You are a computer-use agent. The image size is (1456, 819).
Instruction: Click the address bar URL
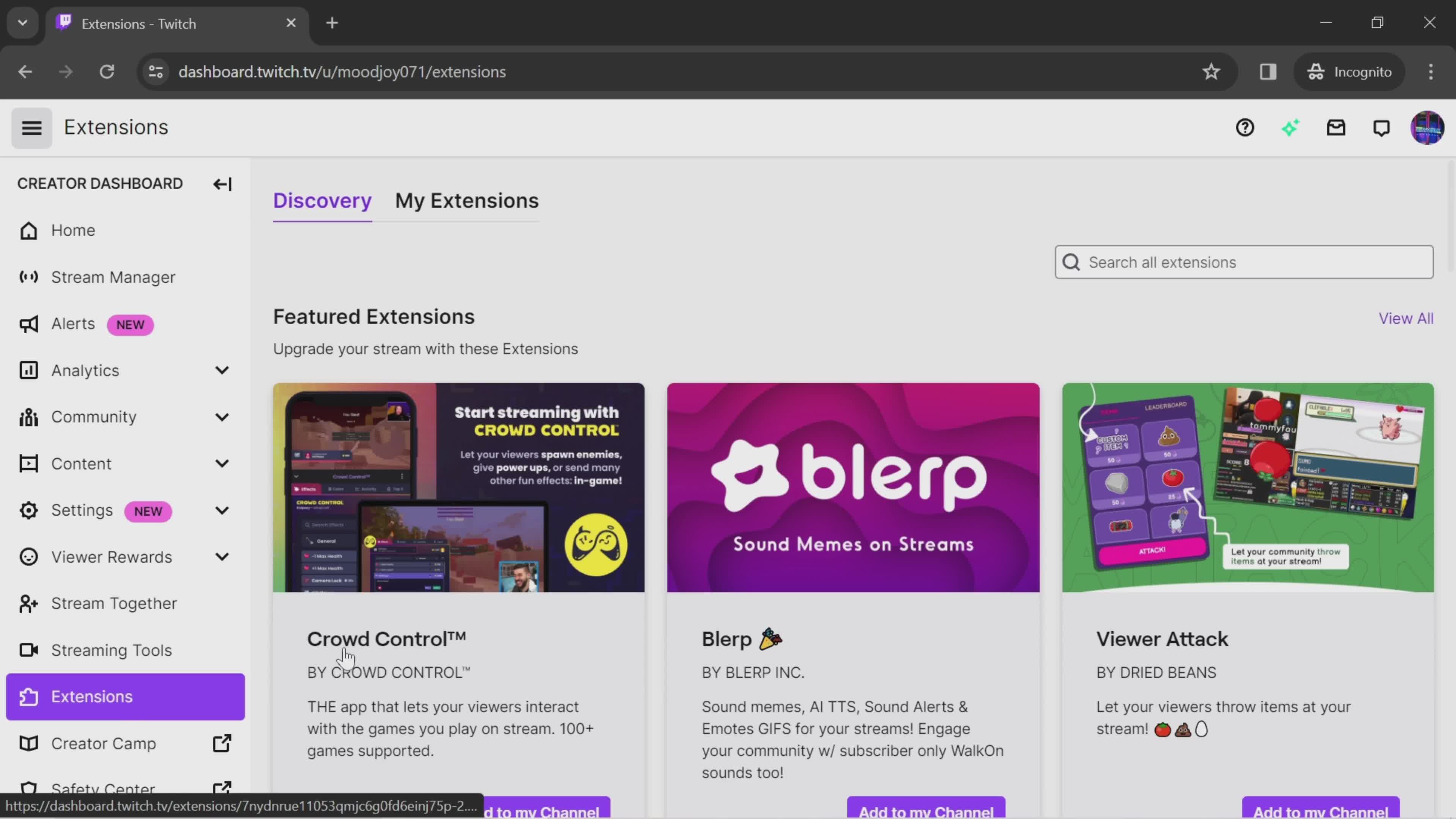click(x=342, y=72)
